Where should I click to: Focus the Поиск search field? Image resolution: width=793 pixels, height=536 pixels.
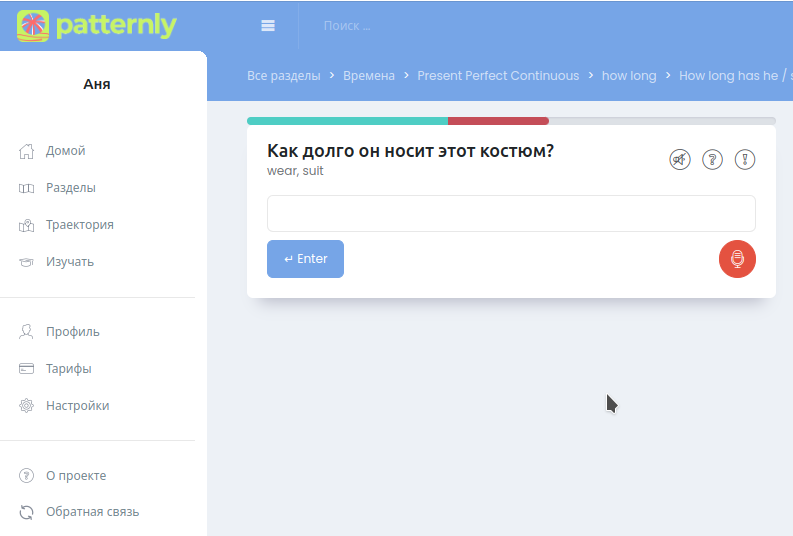400,26
